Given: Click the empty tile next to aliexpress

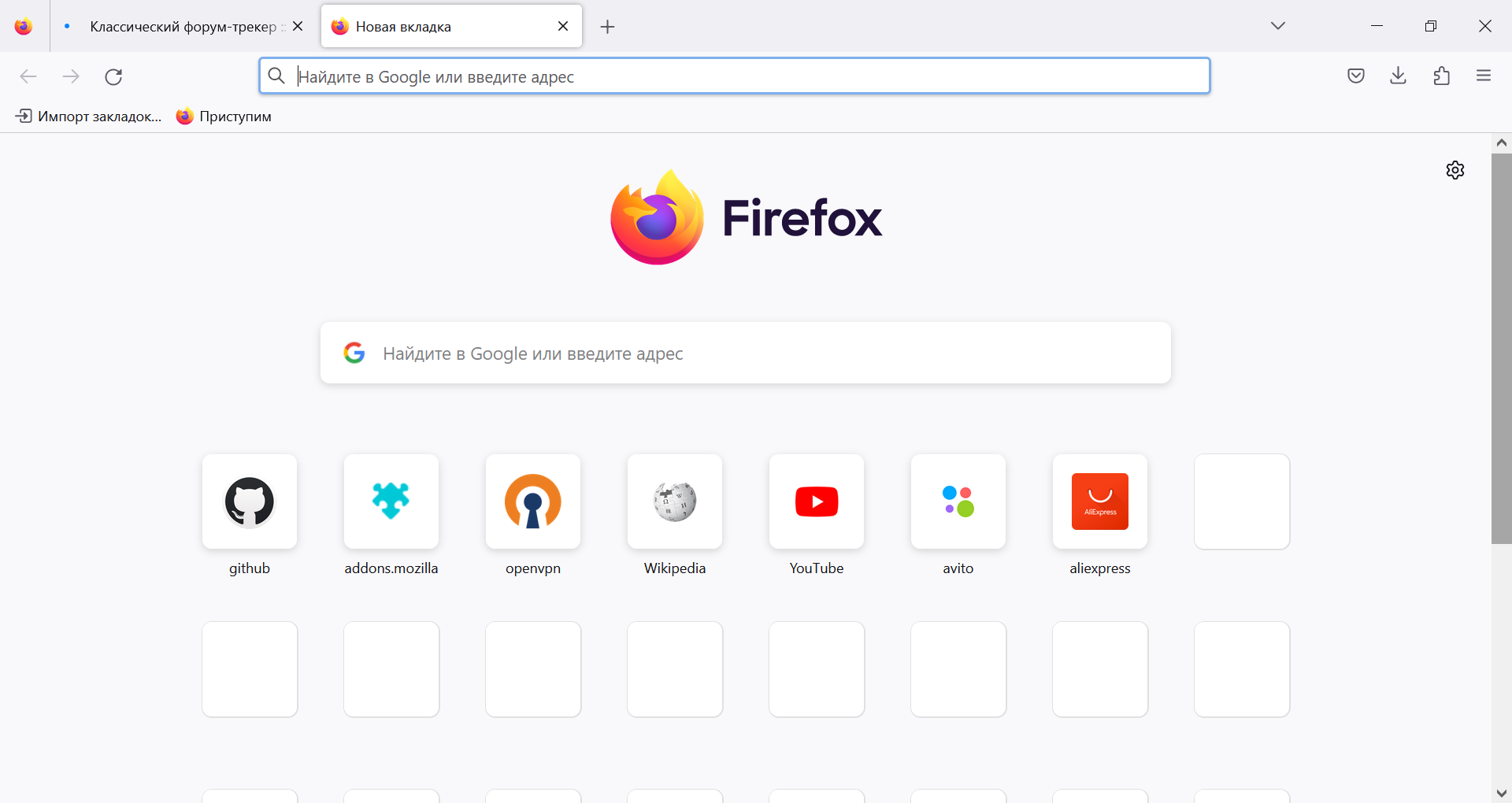Looking at the screenshot, I should click(1242, 501).
